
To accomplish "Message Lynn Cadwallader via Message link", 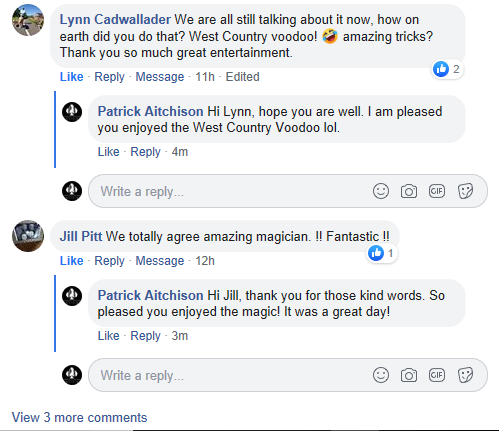I will [160, 77].
